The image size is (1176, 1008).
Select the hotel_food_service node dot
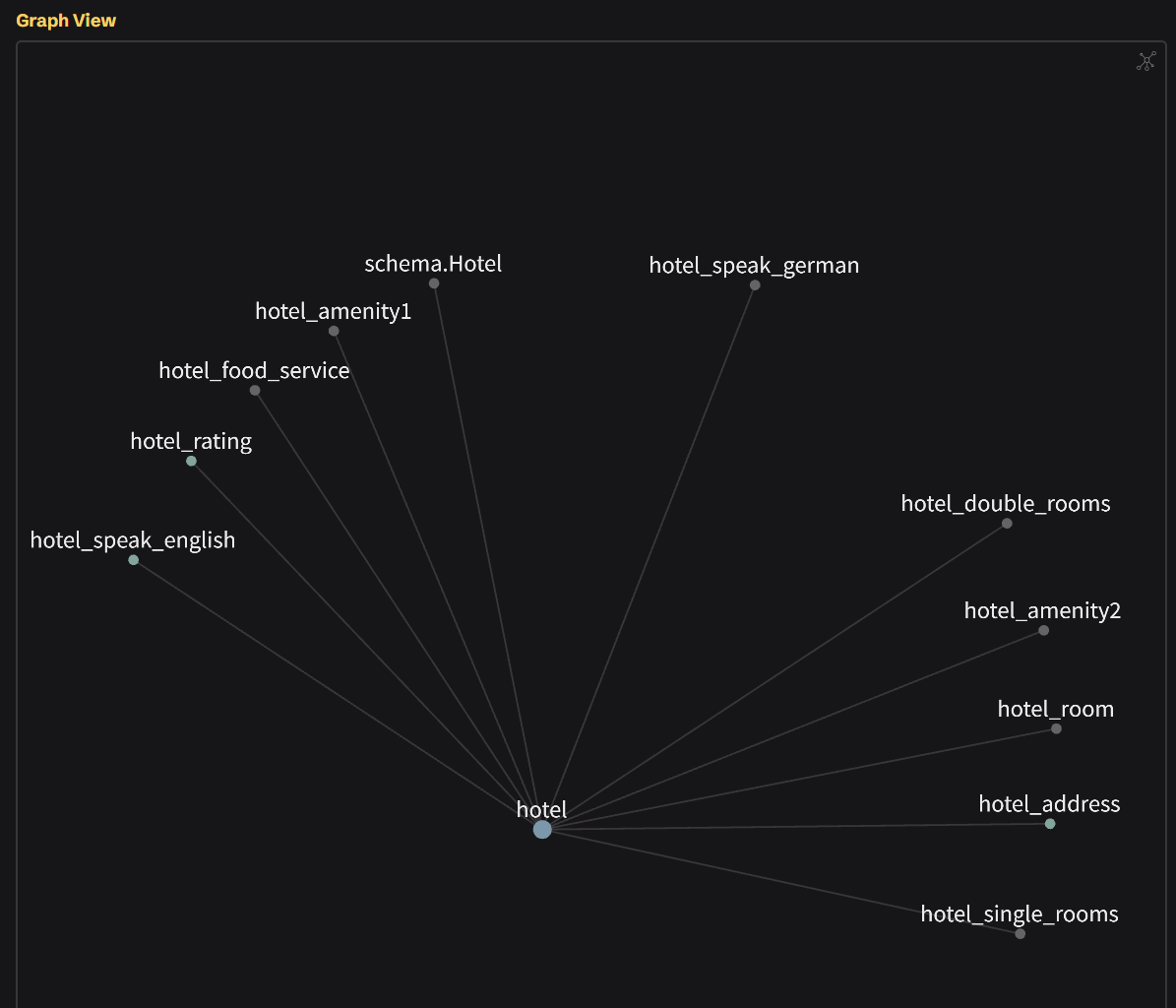point(255,391)
